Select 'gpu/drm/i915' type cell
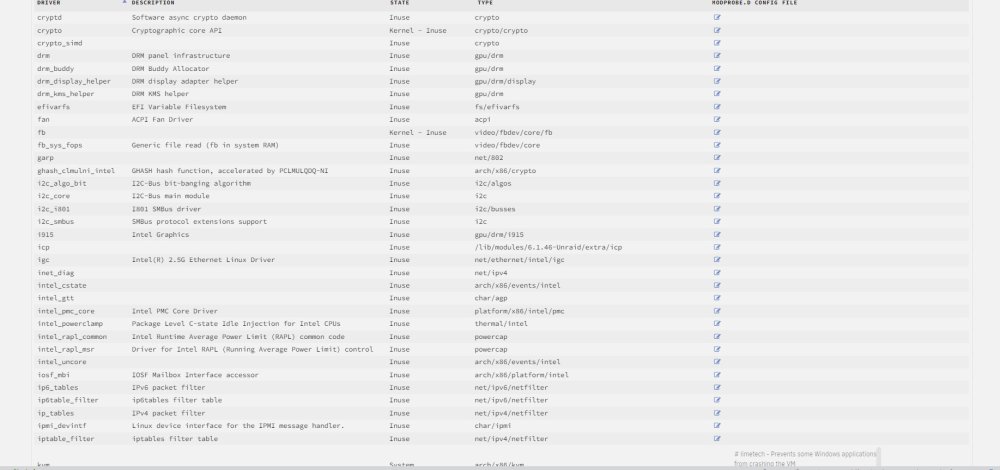This screenshot has height=470, width=1000. (499, 234)
